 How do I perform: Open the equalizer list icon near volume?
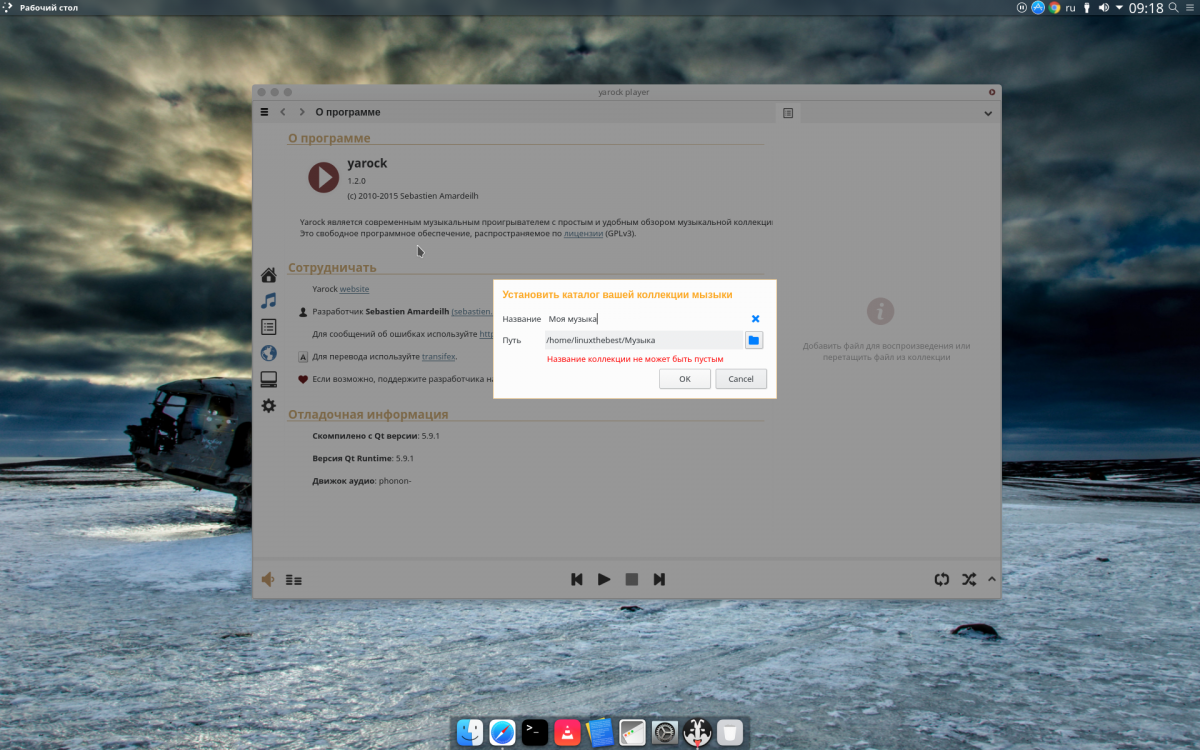(294, 580)
